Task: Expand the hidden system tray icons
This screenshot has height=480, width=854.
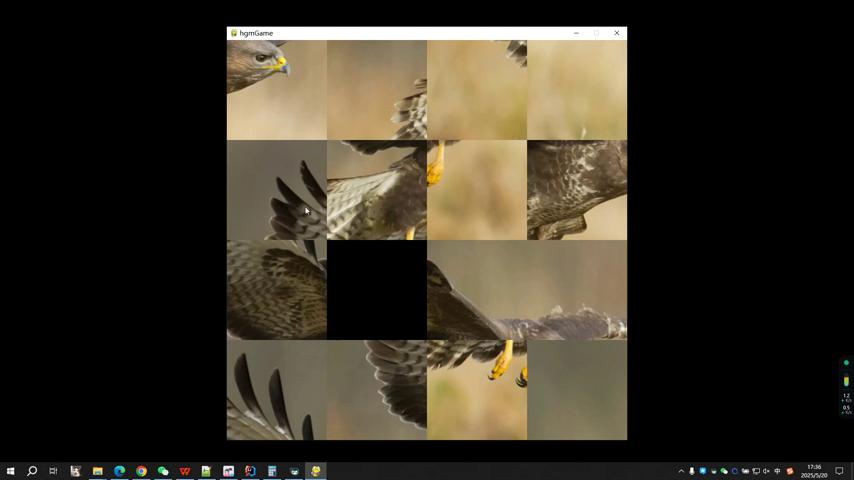Action: (x=681, y=471)
